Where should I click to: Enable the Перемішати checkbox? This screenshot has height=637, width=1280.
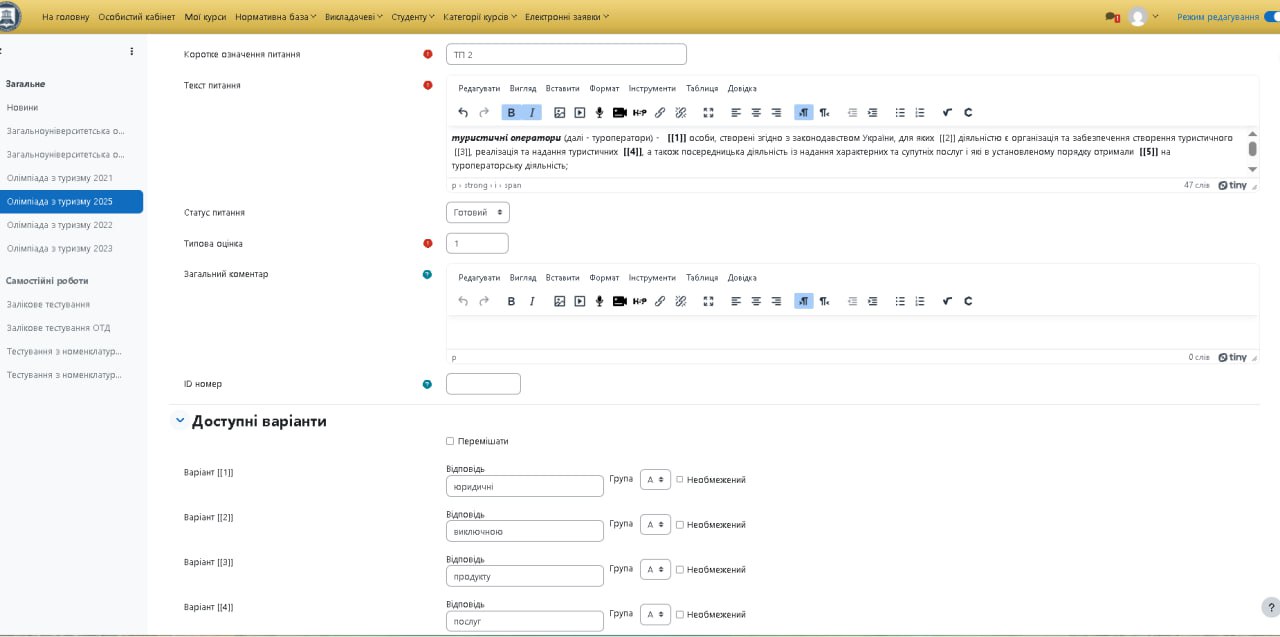click(x=450, y=441)
